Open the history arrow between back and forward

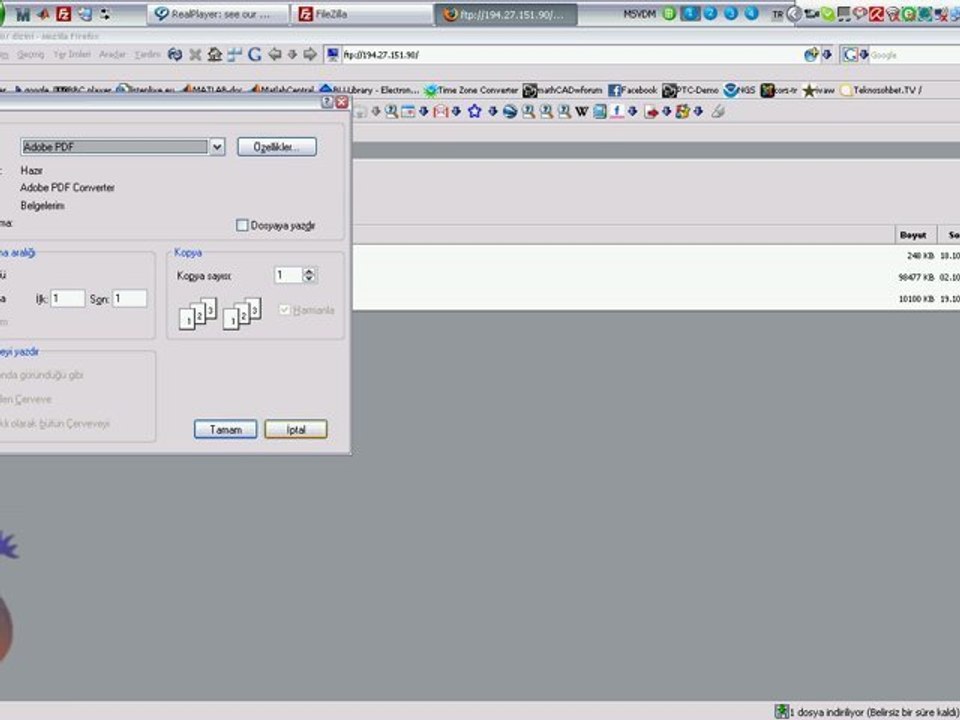(x=293, y=54)
